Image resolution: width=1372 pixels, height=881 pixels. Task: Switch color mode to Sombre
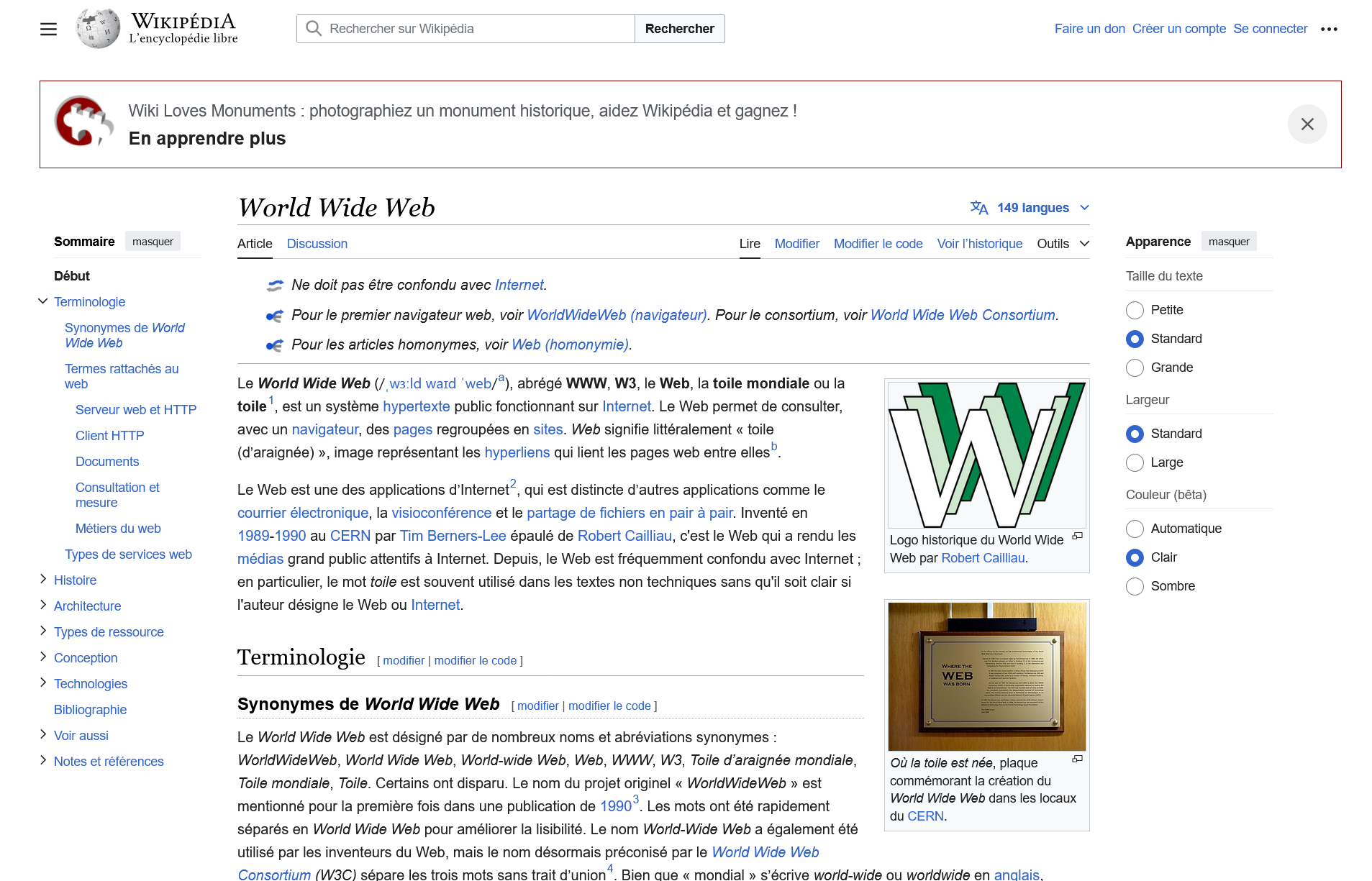[x=1135, y=586]
